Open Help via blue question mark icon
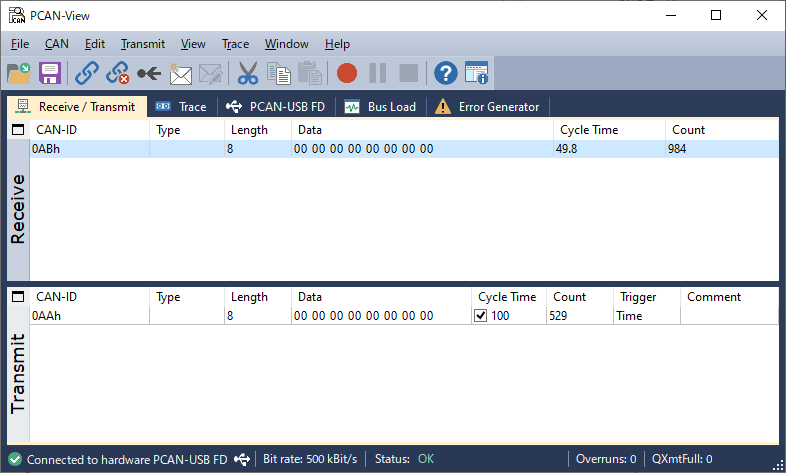The width and height of the screenshot is (786, 473). [446, 73]
